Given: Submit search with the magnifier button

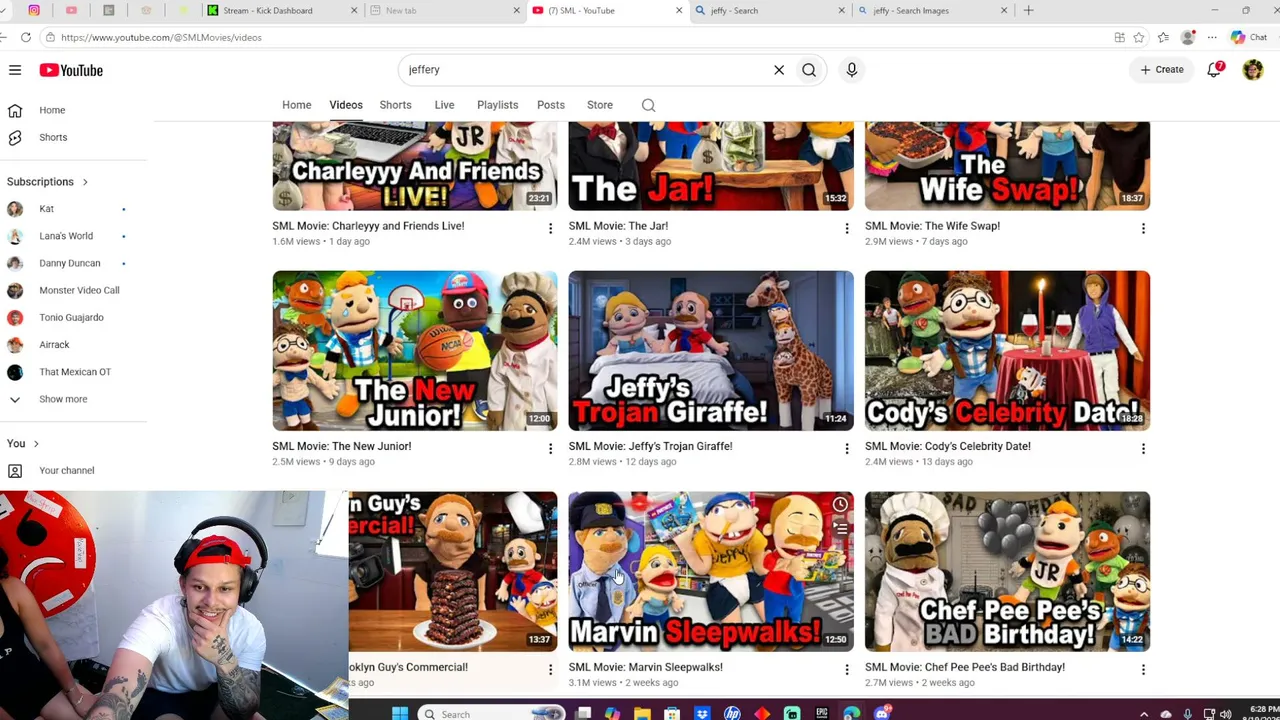Looking at the screenshot, I should (809, 70).
